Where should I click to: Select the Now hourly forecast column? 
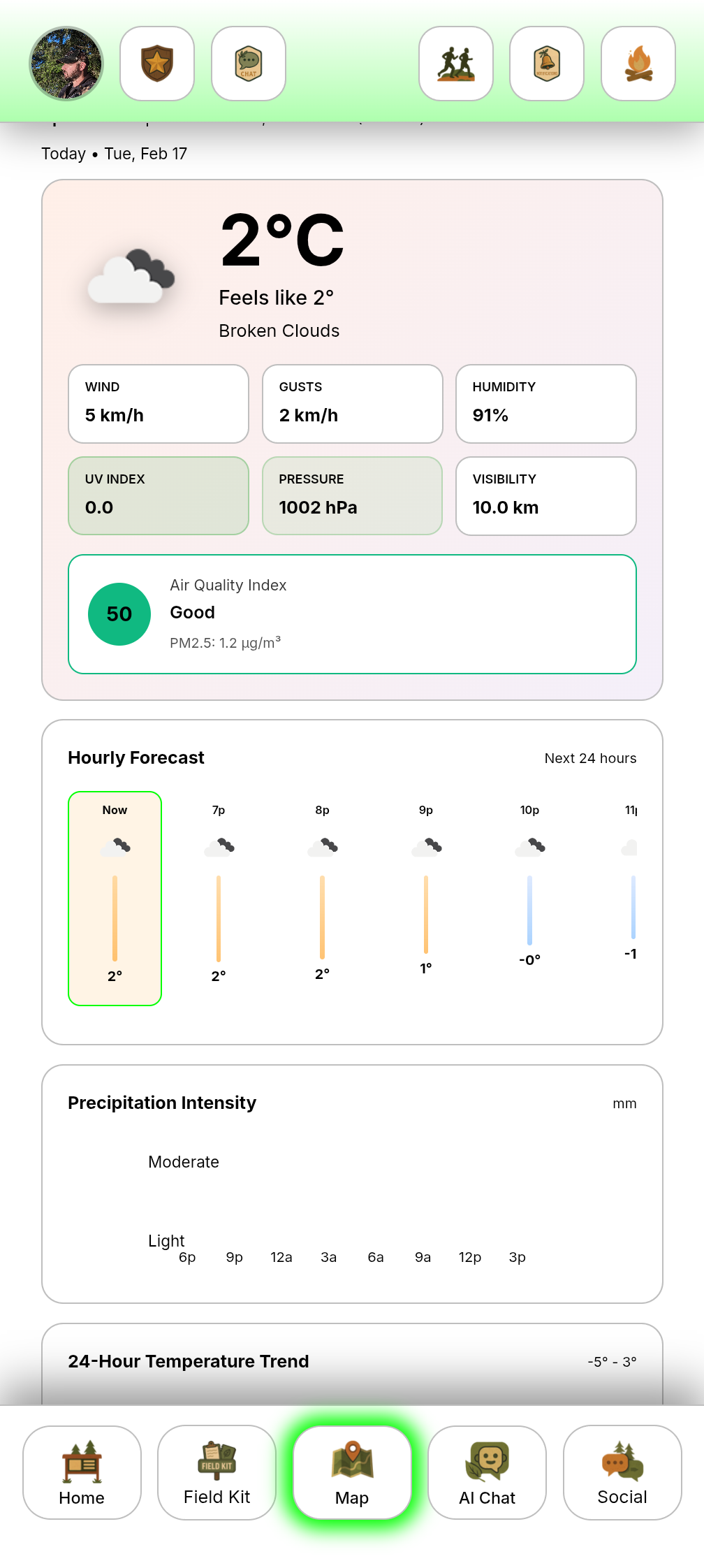[x=115, y=898]
